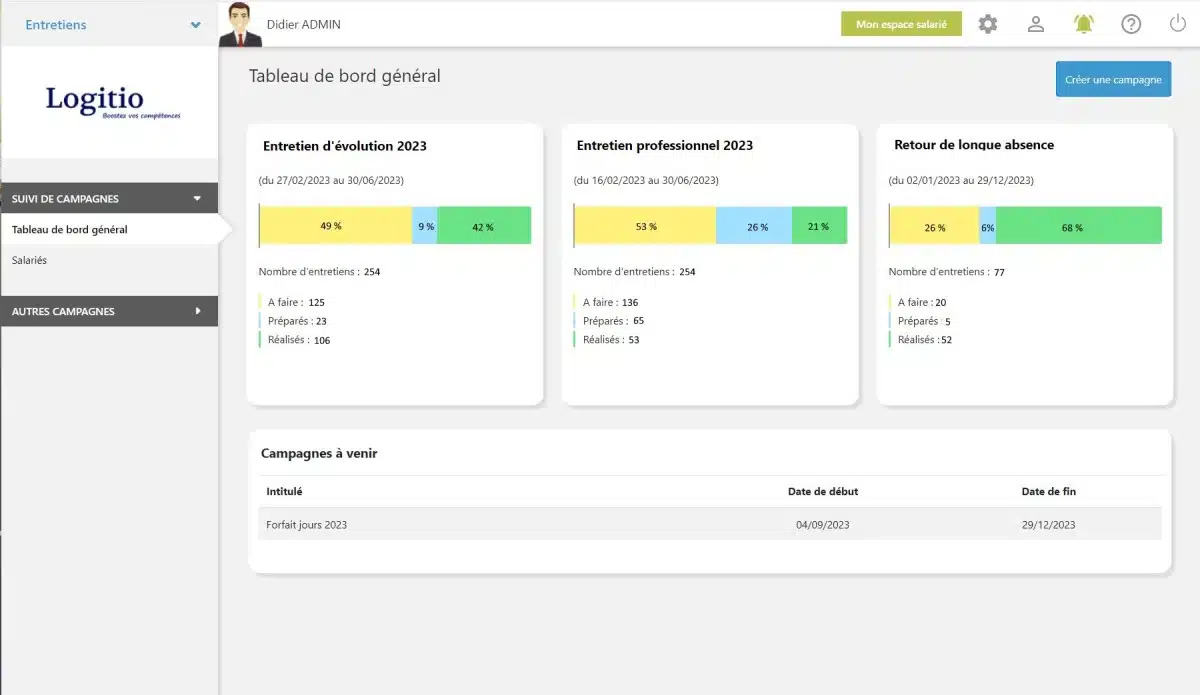The image size is (1200, 695).
Task: Click Didier ADMIN avatar picture
Action: [x=240, y=24]
